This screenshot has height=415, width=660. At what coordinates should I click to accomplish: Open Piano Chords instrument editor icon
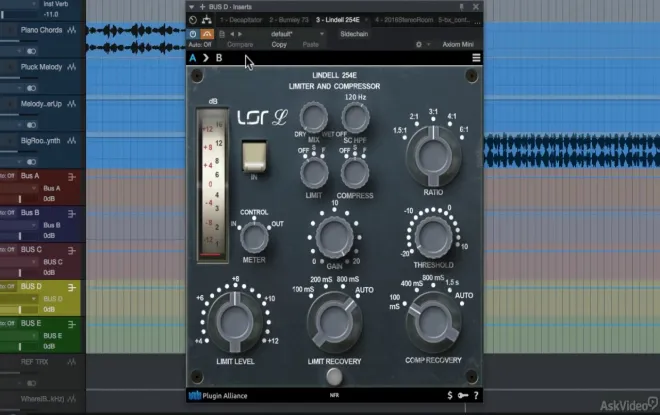pyautogui.click(x=72, y=30)
